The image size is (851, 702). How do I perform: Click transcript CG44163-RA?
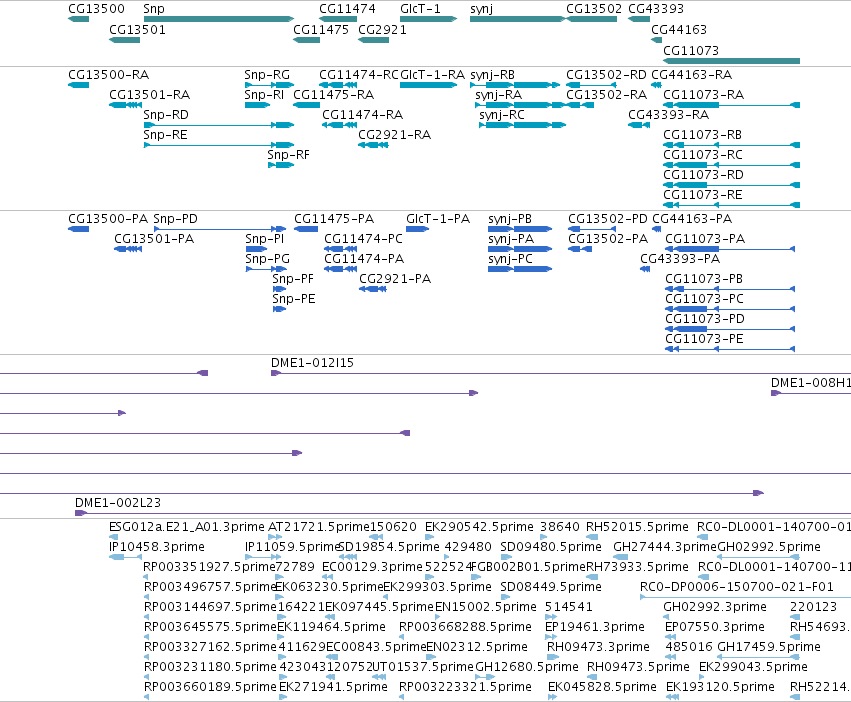tap(656, 85)
